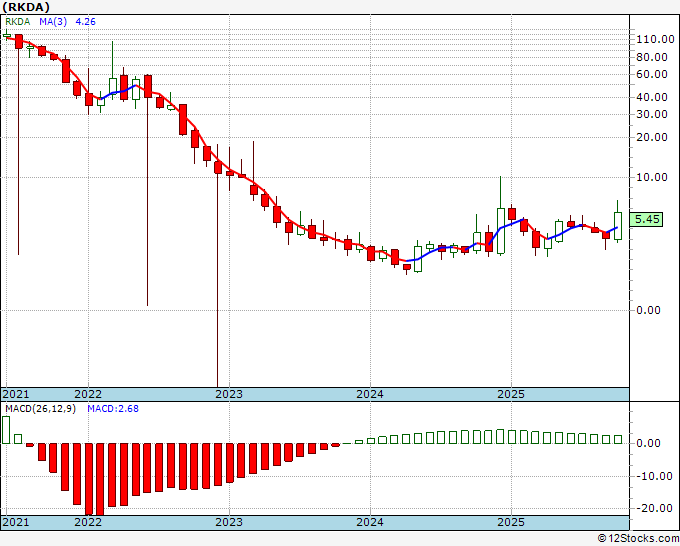Click the RKDA legend label
680x546 pixels.
point(17,22)
